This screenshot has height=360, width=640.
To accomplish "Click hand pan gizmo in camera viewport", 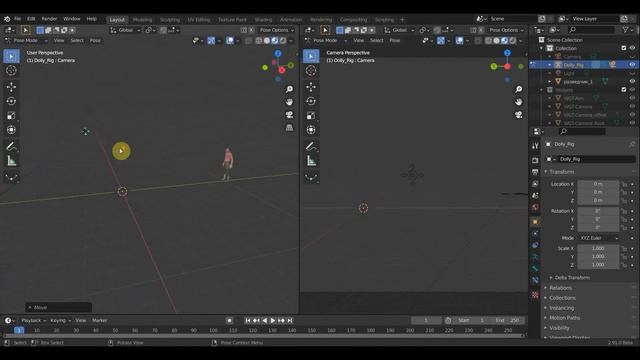I will tap(518, 102).
